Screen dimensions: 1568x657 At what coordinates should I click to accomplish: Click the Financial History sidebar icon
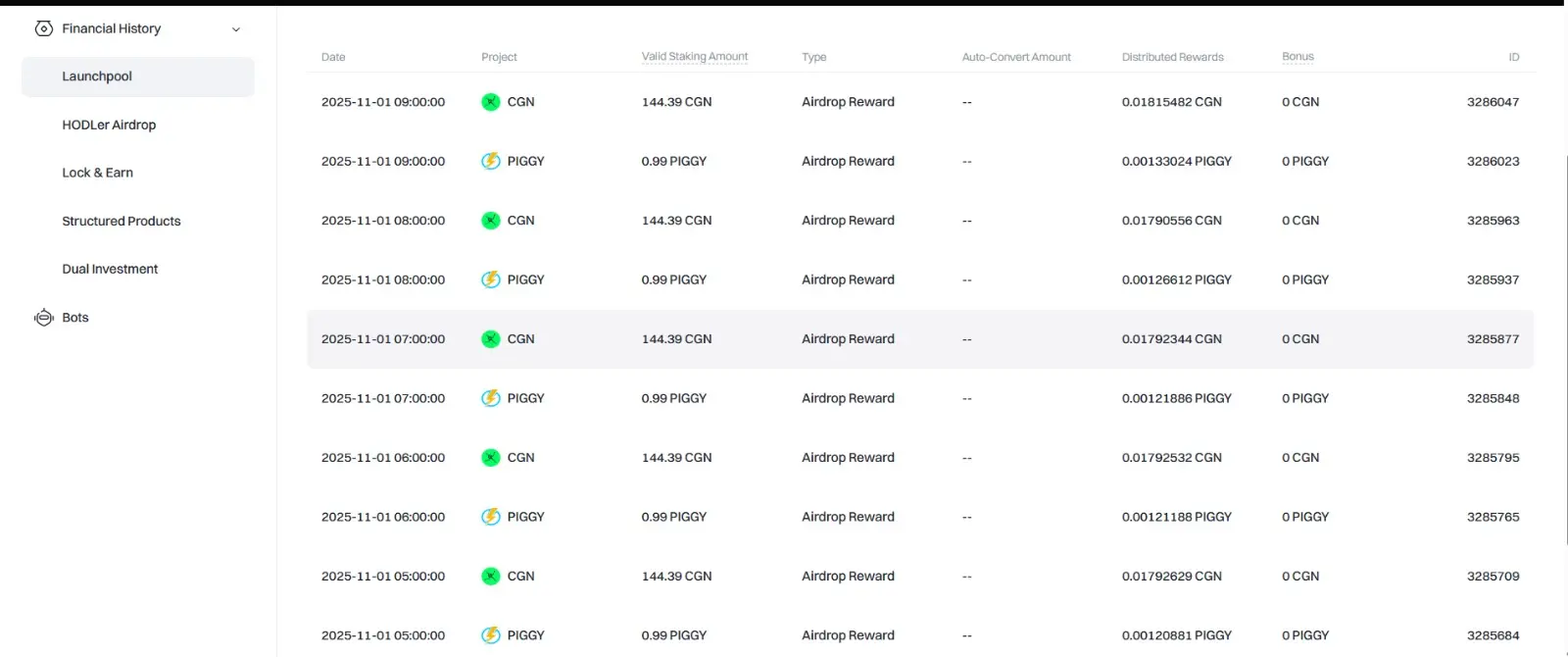click(x=43, y=28)
